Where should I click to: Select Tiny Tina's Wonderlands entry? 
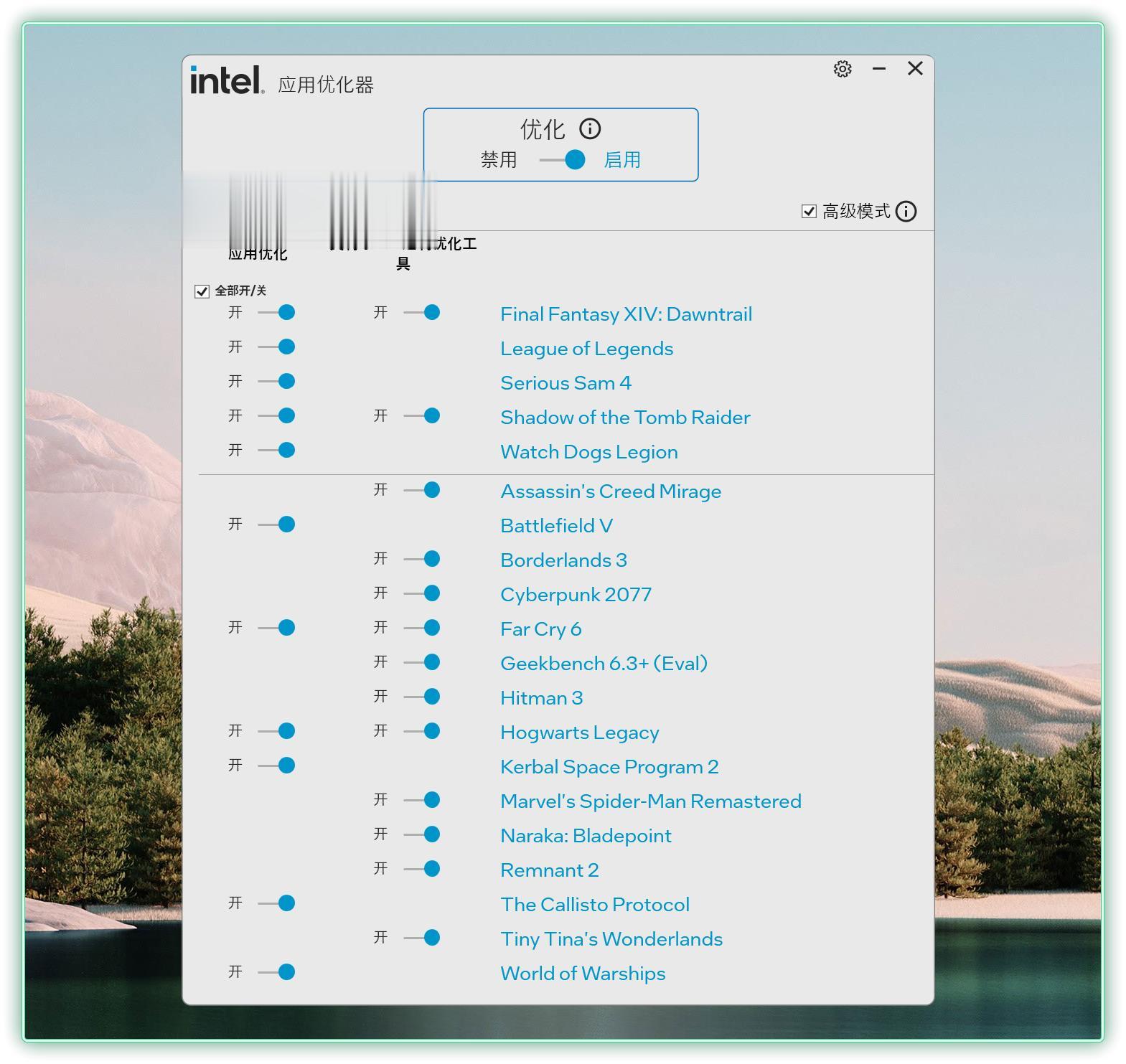tap(611, 939)
